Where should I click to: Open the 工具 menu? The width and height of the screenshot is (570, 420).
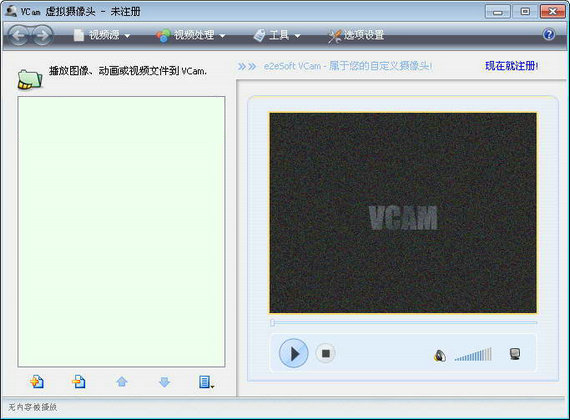point(277,35)
